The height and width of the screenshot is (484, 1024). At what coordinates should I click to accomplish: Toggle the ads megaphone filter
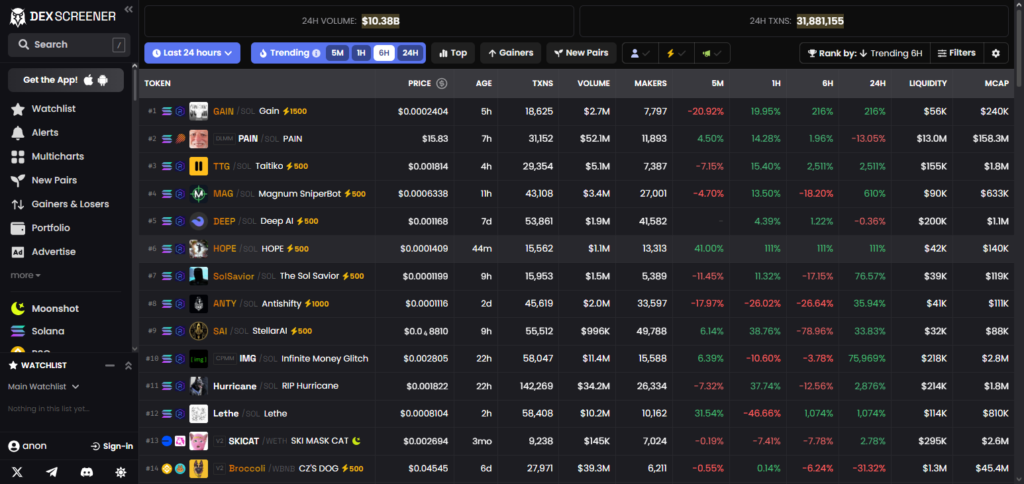712,54
